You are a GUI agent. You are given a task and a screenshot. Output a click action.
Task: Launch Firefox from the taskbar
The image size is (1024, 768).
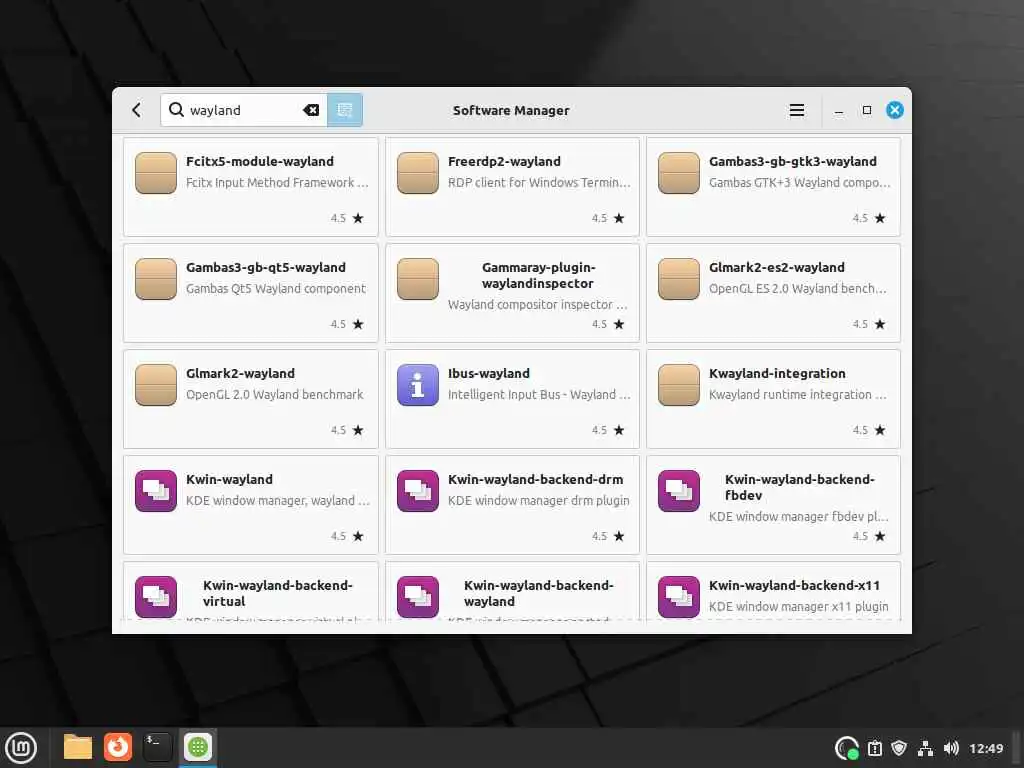[x=118, y=747]
